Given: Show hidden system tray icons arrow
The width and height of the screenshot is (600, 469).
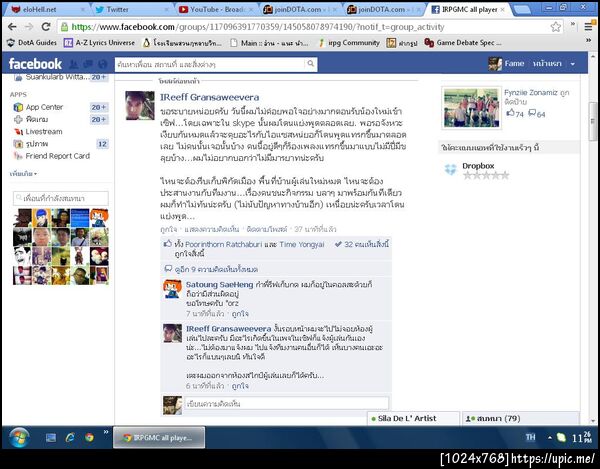Looking at the screenshot, I should tap(550, 438).
